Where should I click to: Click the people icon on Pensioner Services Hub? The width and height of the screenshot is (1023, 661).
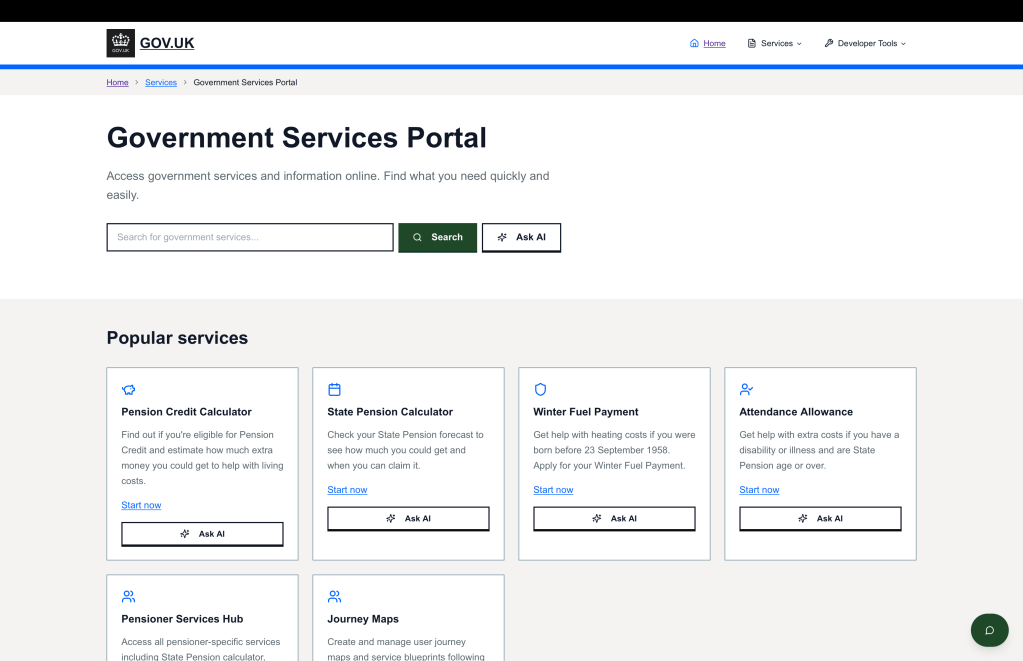tap(128, 595)
